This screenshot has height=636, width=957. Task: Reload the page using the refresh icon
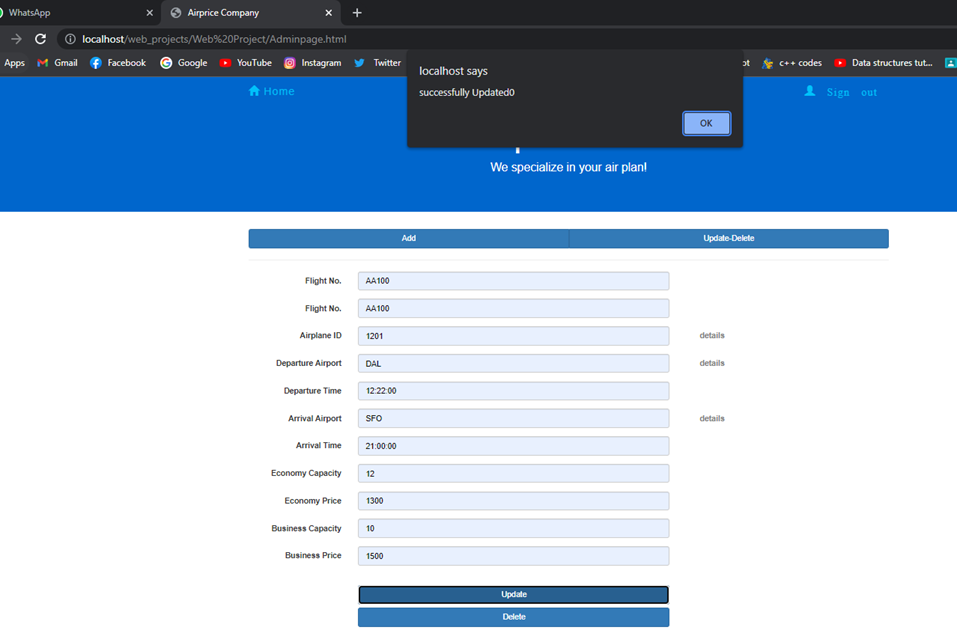(x=40, y=38)
